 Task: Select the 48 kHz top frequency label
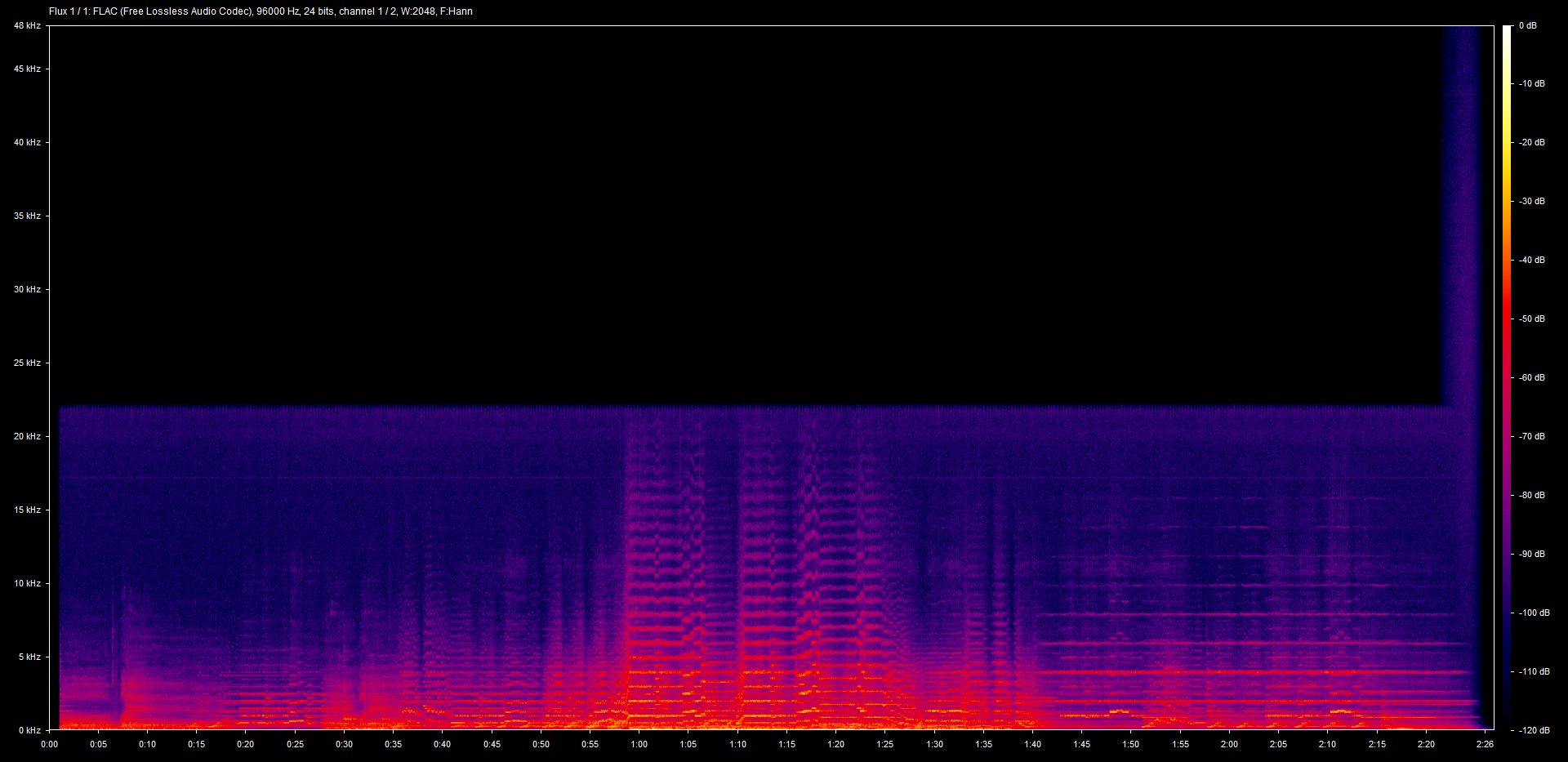(27, 26)
